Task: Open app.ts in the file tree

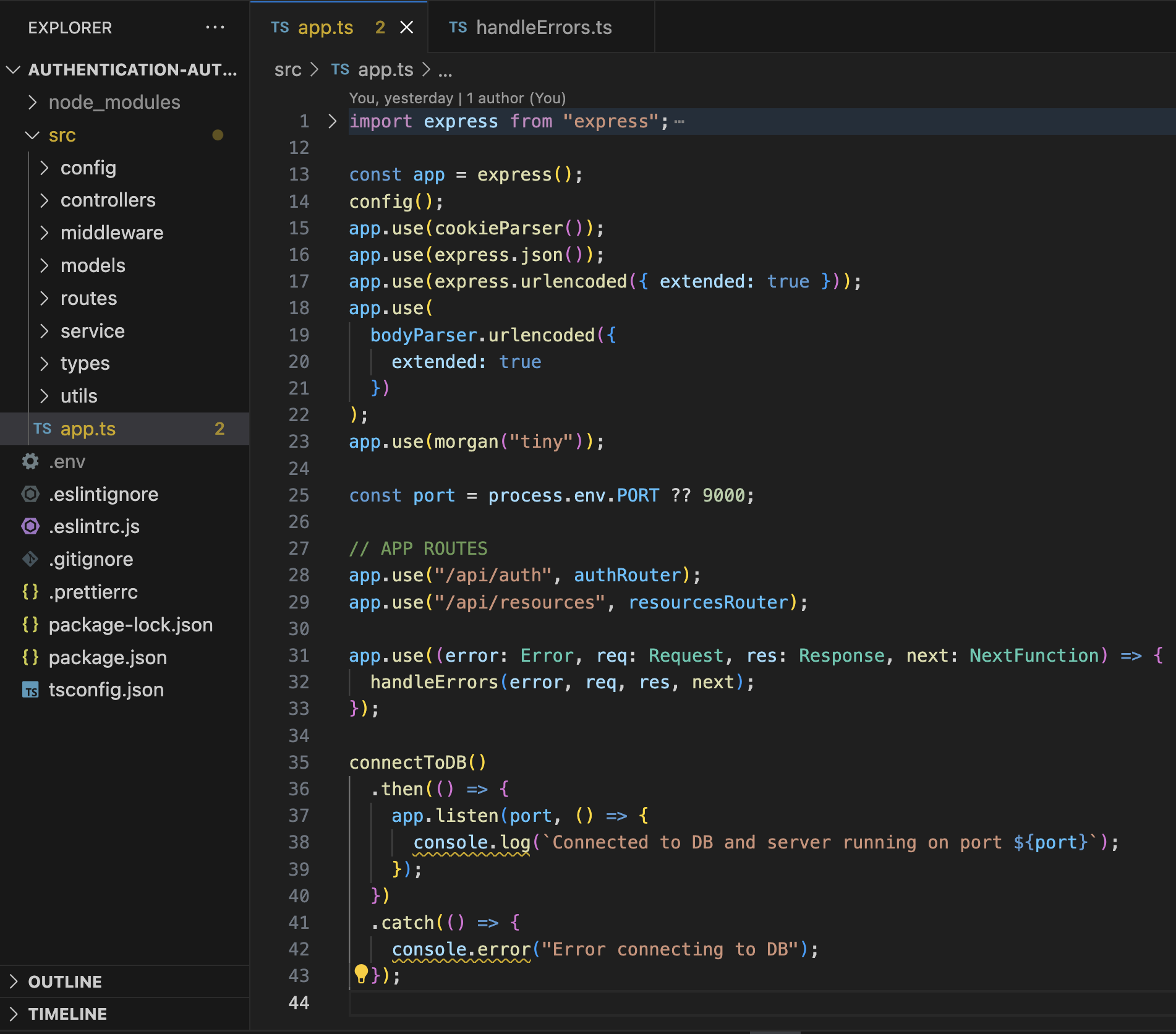Action: click(124, 429)
